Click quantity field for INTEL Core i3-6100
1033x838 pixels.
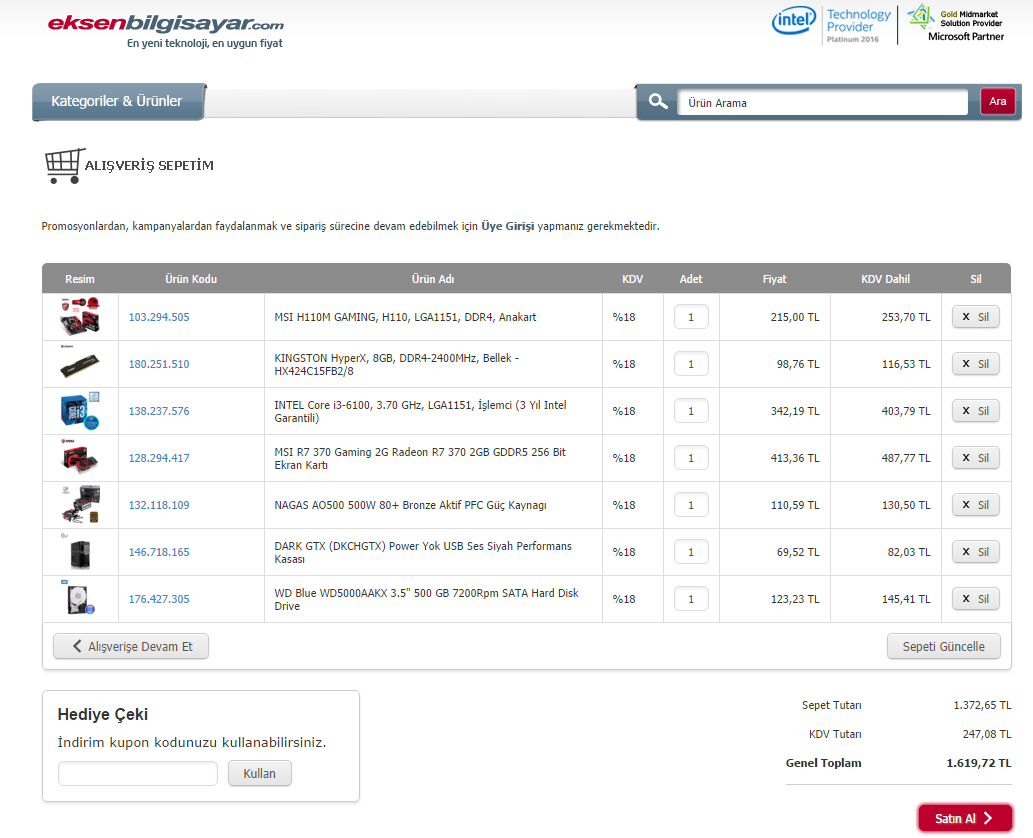click(x=691, y=411)
